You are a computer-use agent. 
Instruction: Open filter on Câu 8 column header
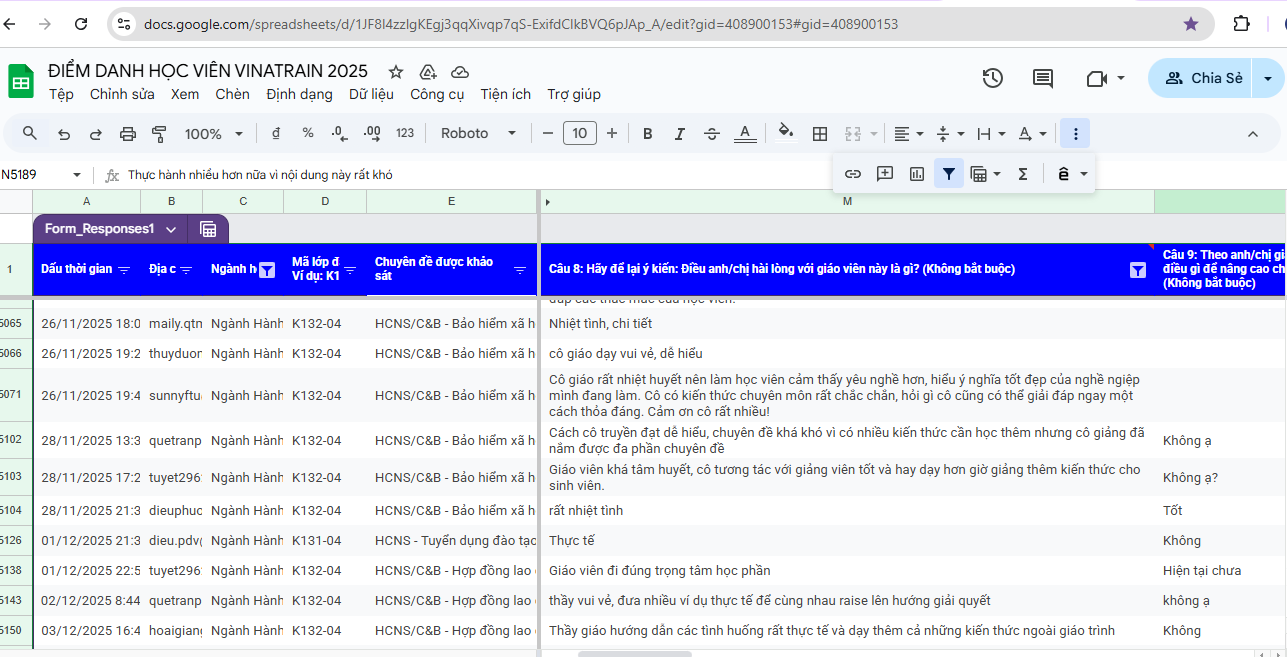point(1137,270)
